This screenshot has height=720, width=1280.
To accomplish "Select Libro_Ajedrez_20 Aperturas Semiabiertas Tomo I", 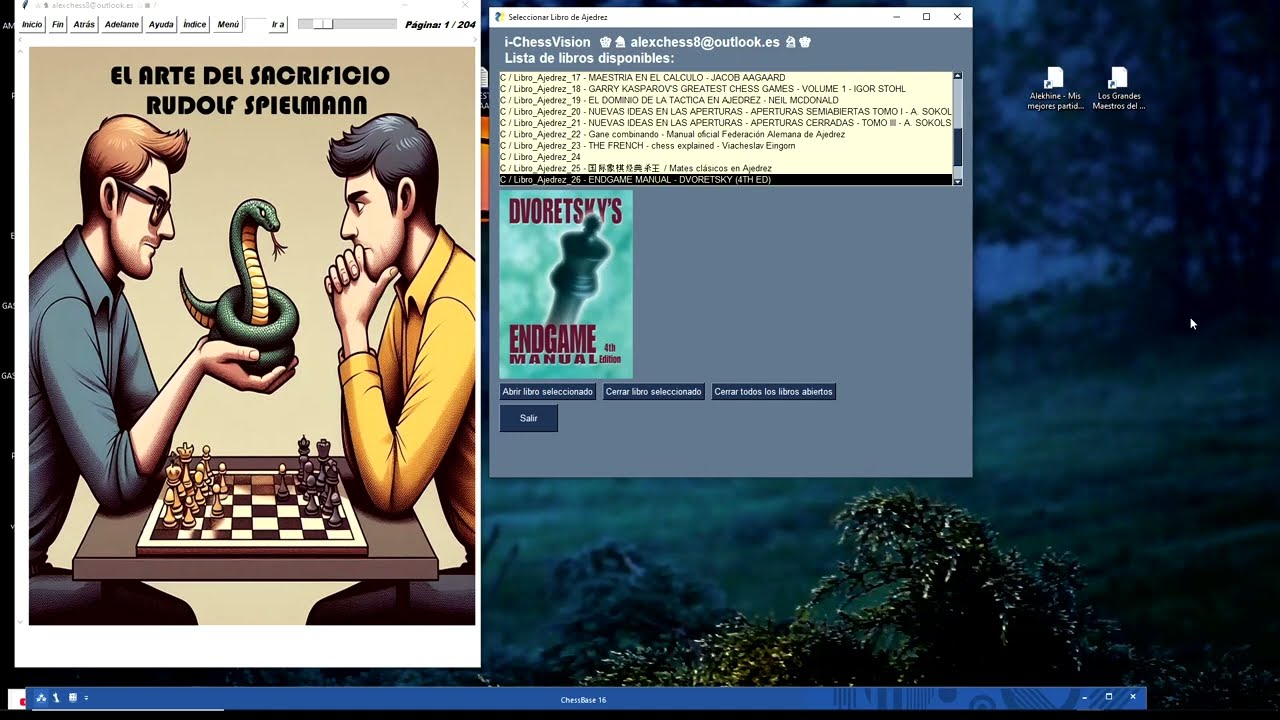I will [726, 111].
